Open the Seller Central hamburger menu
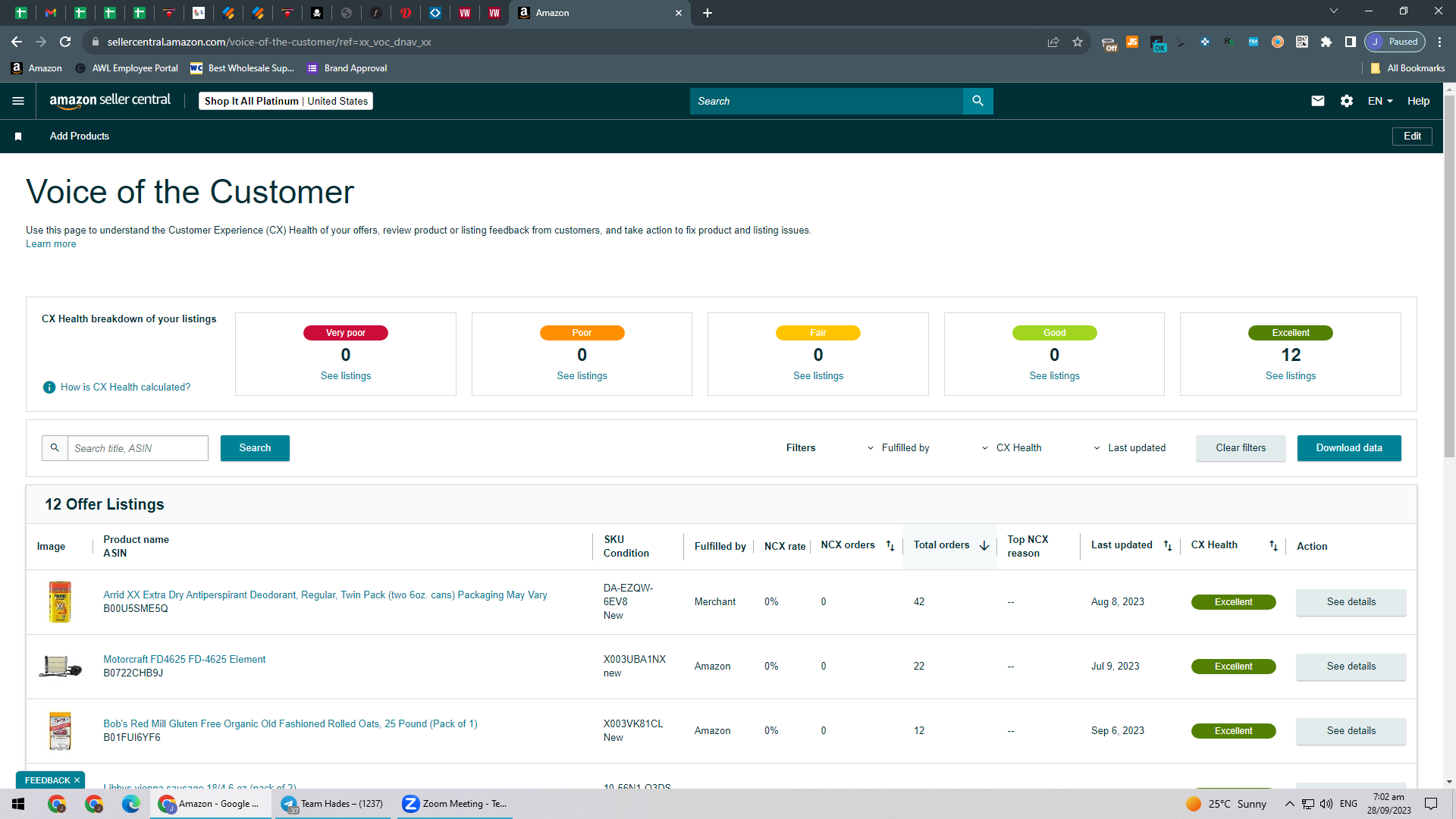 pos(18,101)
